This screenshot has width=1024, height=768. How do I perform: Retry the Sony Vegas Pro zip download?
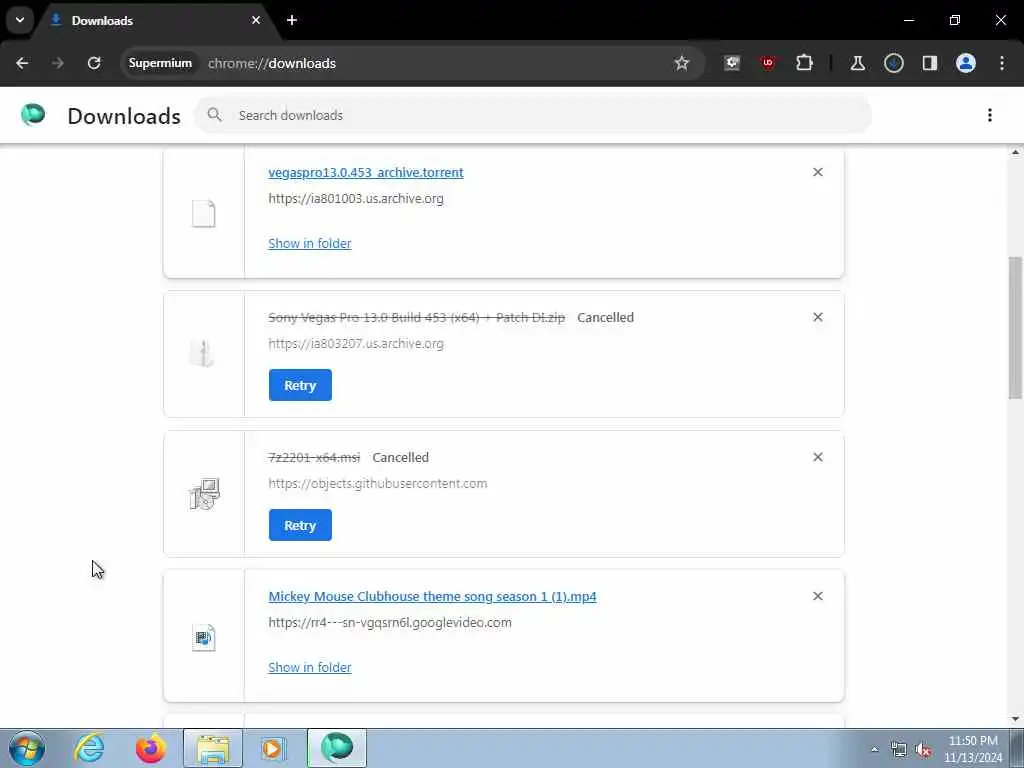tap(300, 385)
